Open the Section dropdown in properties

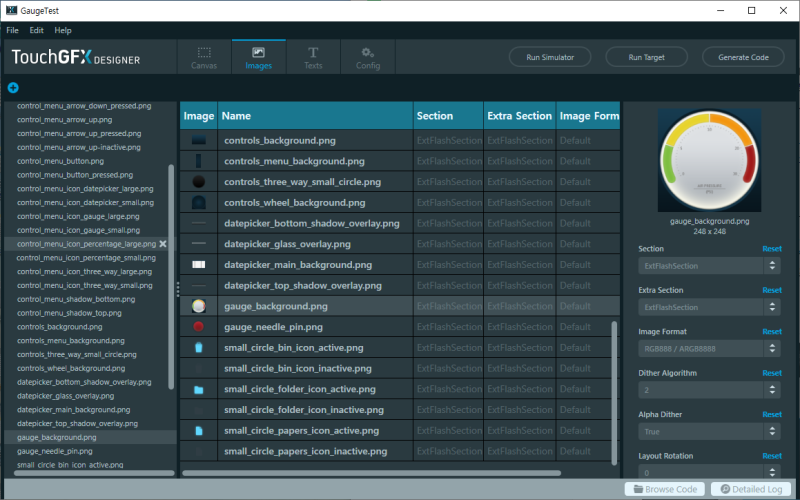[709, 266]
